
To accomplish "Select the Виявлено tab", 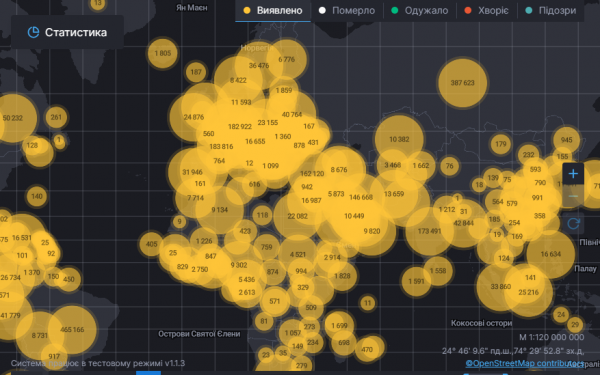I will [273, 11].
